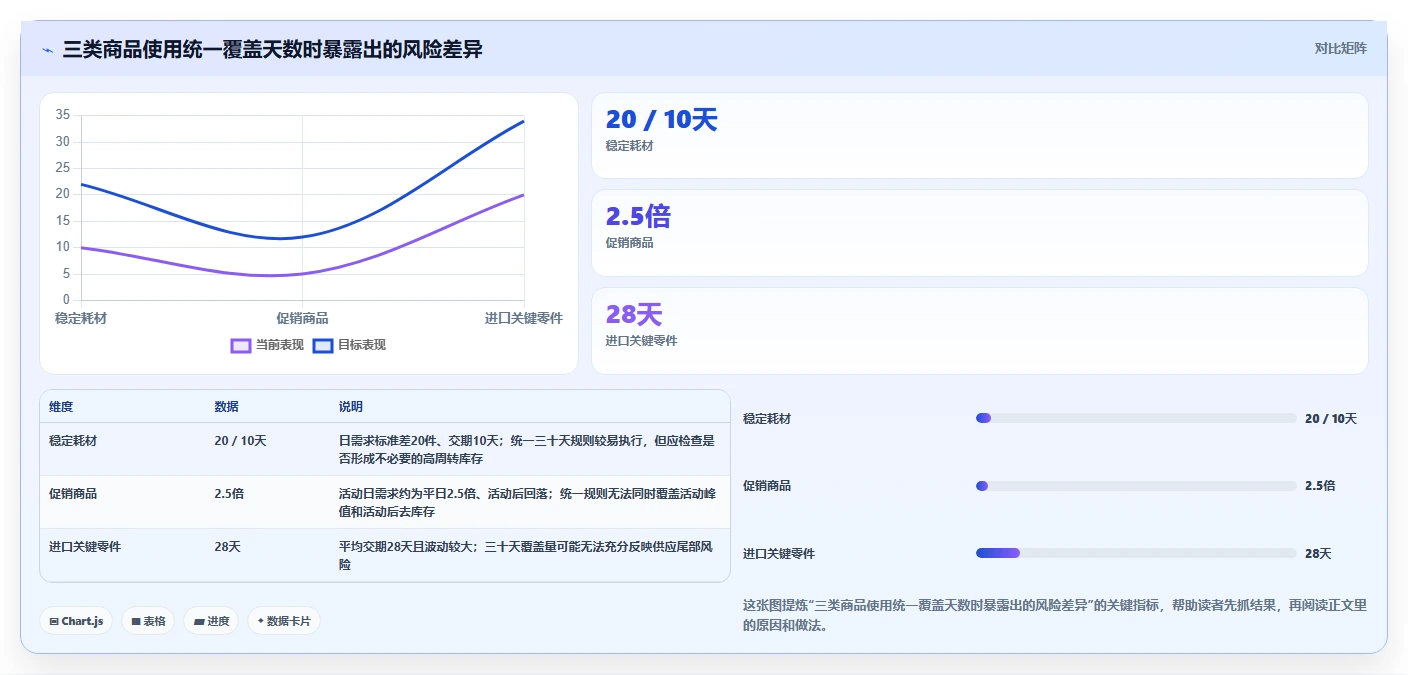Select the Chart.js tag chip

(77, 621)
